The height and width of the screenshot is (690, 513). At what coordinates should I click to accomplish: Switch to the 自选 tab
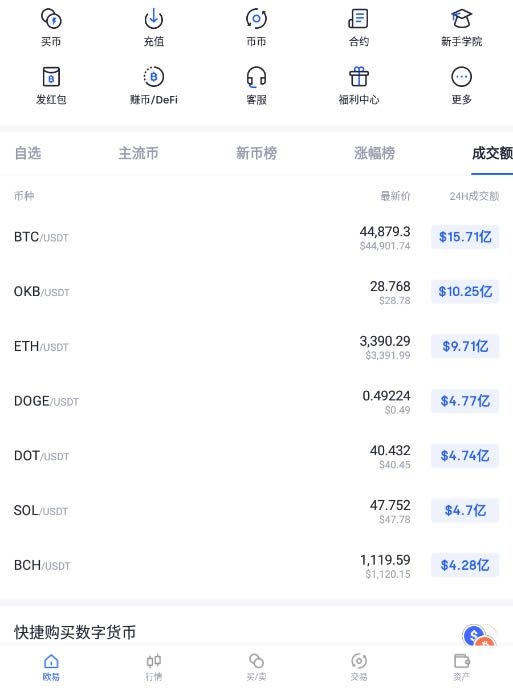[28, 153]
